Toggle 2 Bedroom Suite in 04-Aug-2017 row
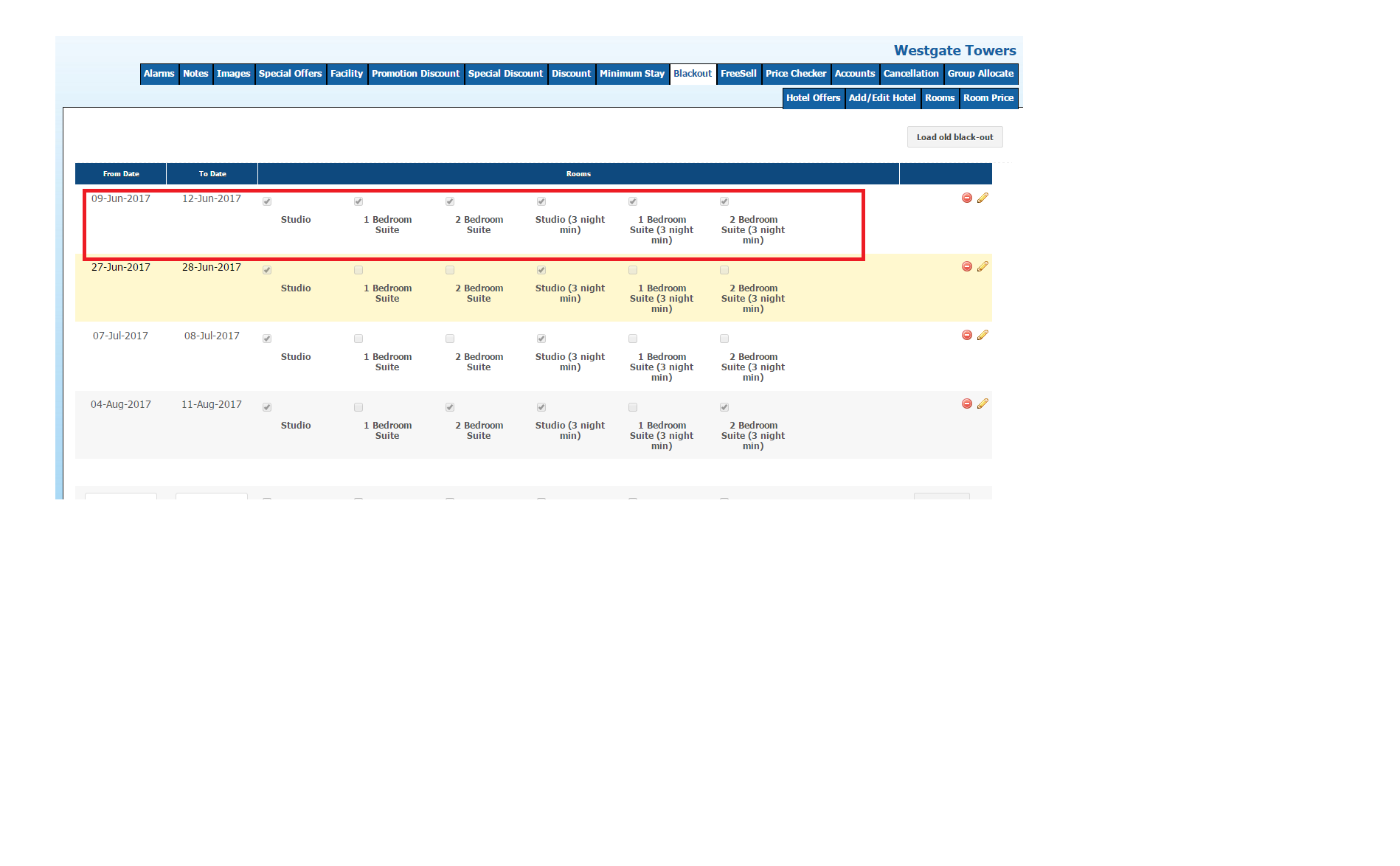This screenshot has width=1400, height=866. pyautogui.click(x=450, y=407)
